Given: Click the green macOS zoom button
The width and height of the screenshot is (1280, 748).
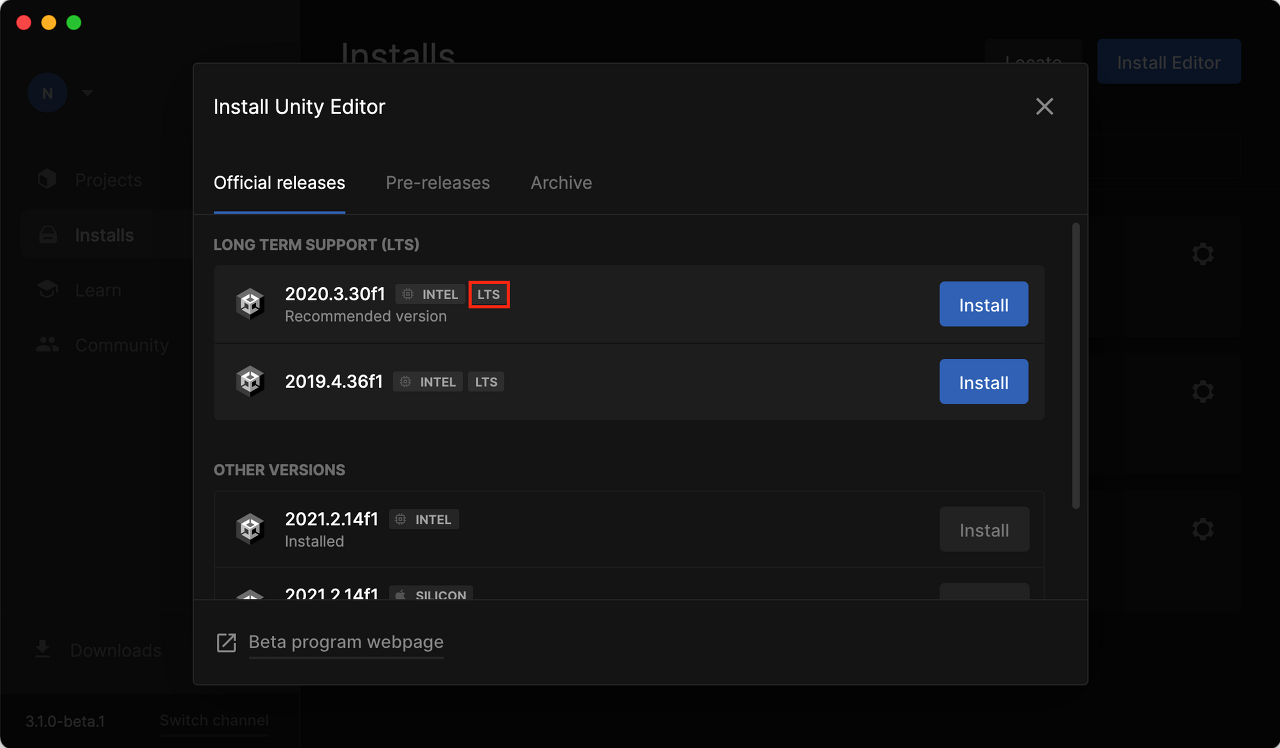Looking at the screenshot, I should 73,22.
